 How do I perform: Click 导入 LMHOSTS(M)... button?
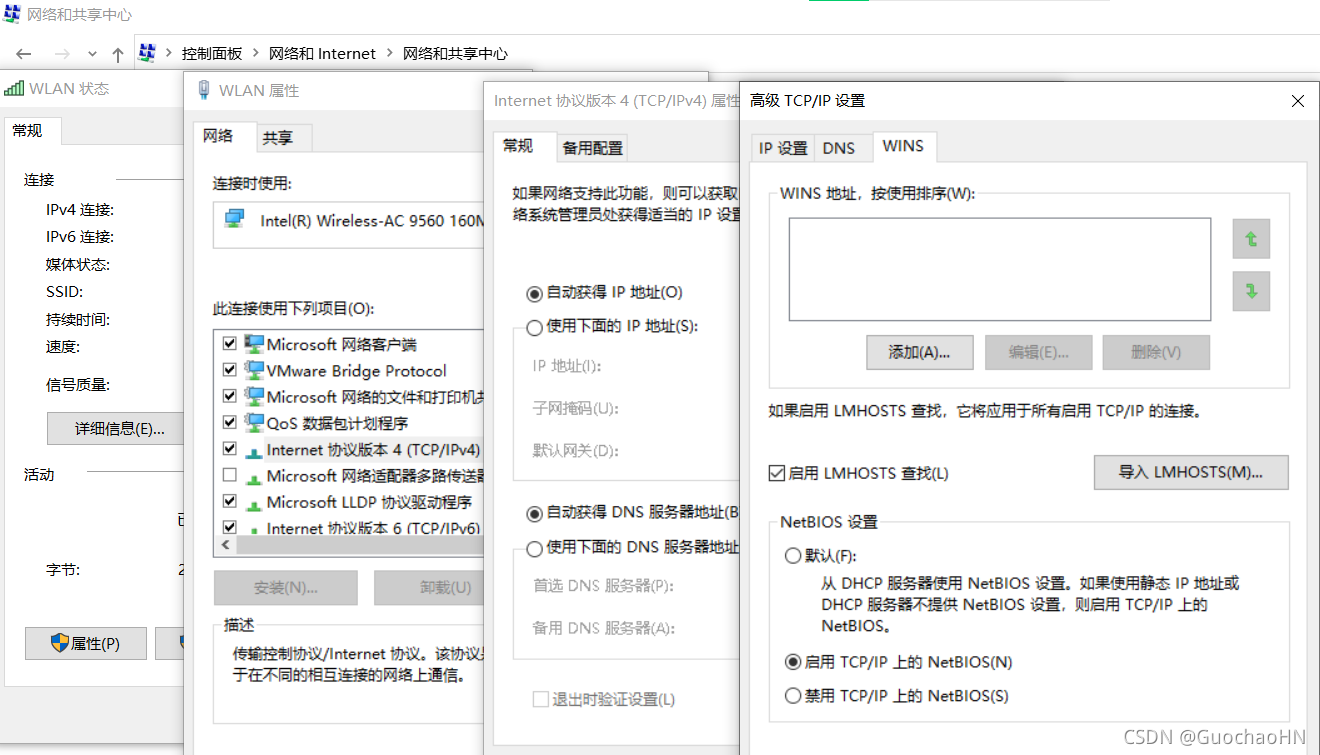click(x=1190, y=472)
